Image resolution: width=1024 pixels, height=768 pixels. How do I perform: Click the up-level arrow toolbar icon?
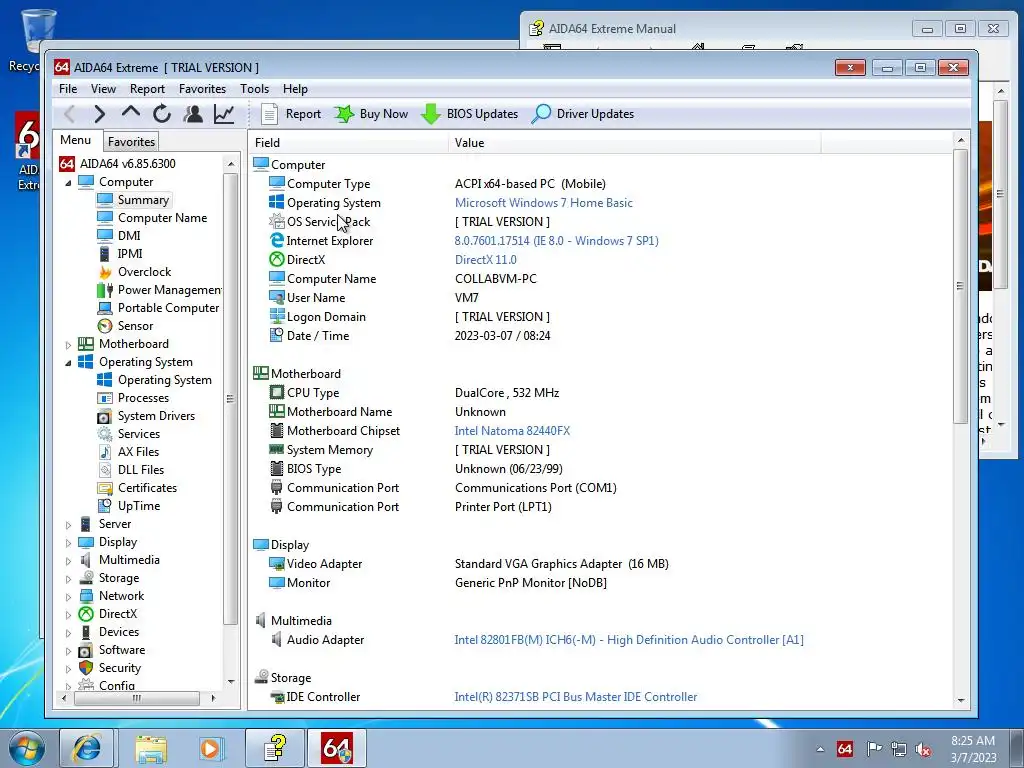coord(131,112)
